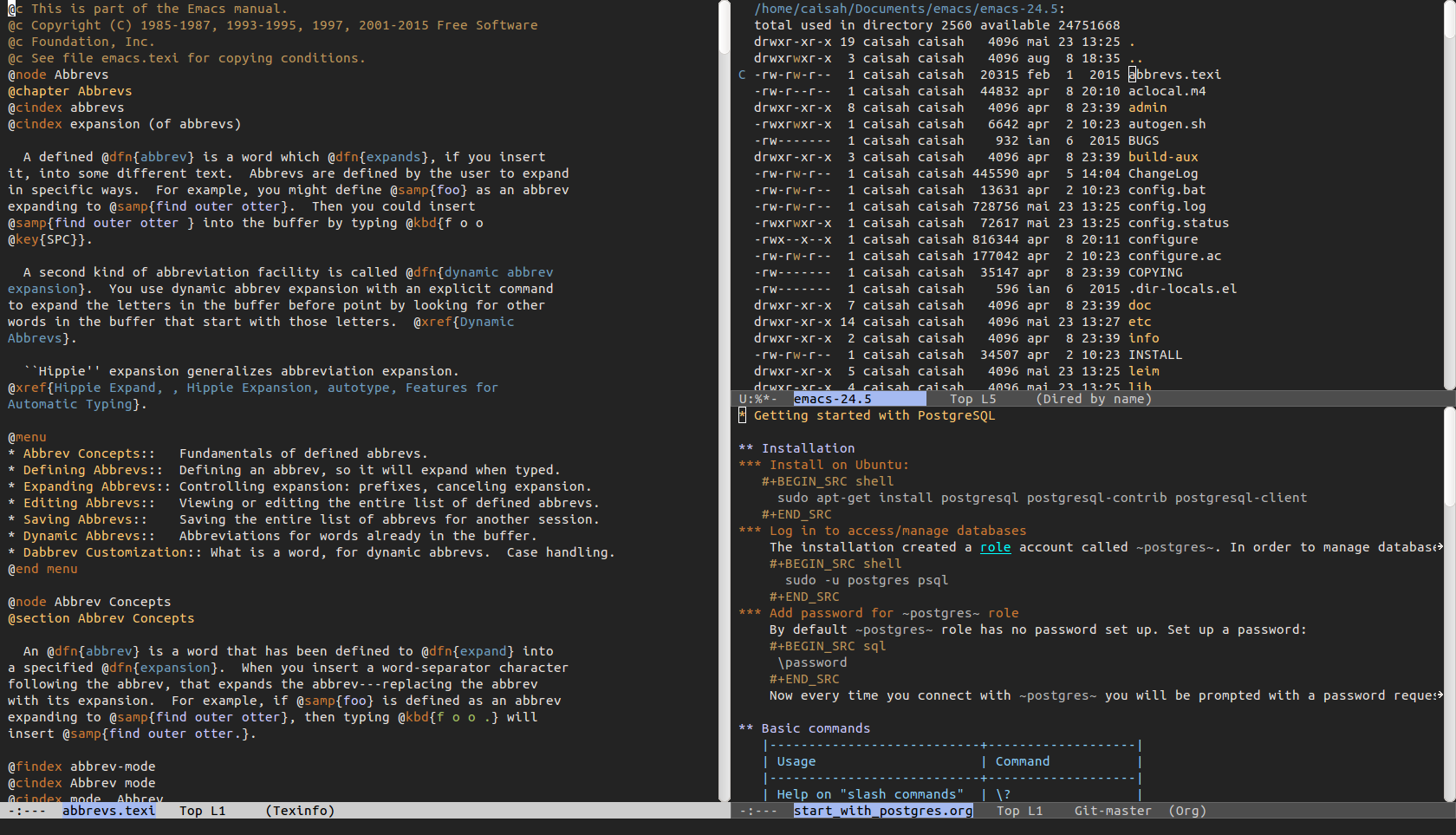The height and width of the screenshot is (835, 1456).
Task: Toggle '*** Install on Ubuntu:' heading
Action: coord(823,465)
